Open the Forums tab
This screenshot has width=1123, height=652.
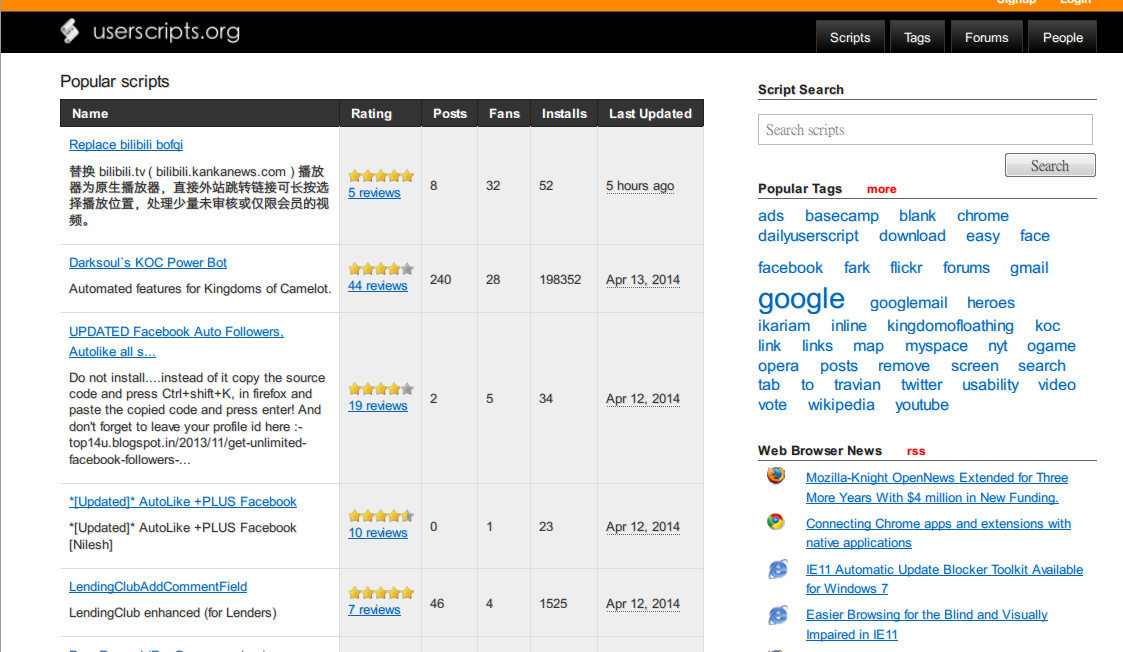(986, 37)
